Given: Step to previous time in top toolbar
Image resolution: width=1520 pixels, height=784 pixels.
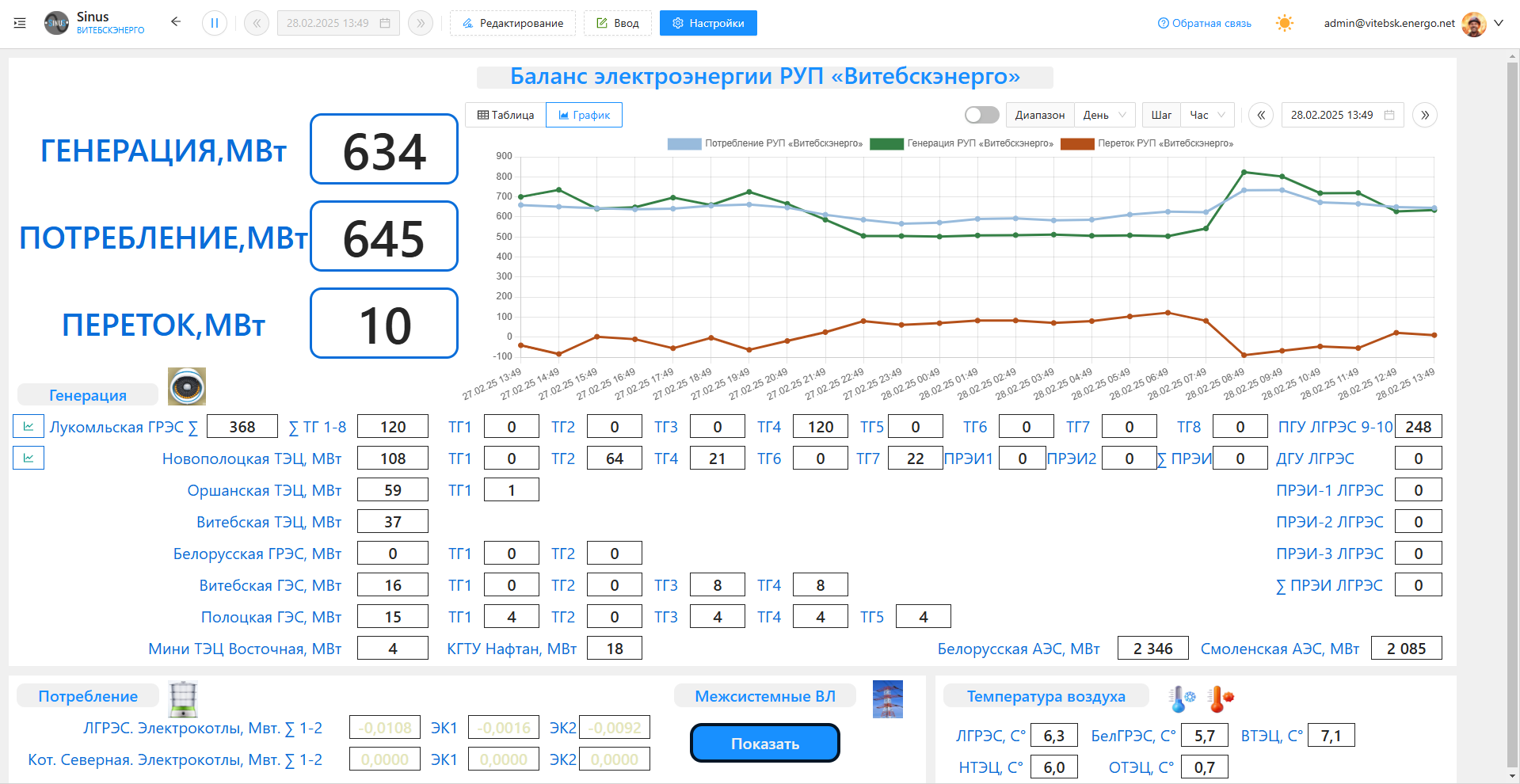Looking at the screenshot, I should [x=257, y=23].
